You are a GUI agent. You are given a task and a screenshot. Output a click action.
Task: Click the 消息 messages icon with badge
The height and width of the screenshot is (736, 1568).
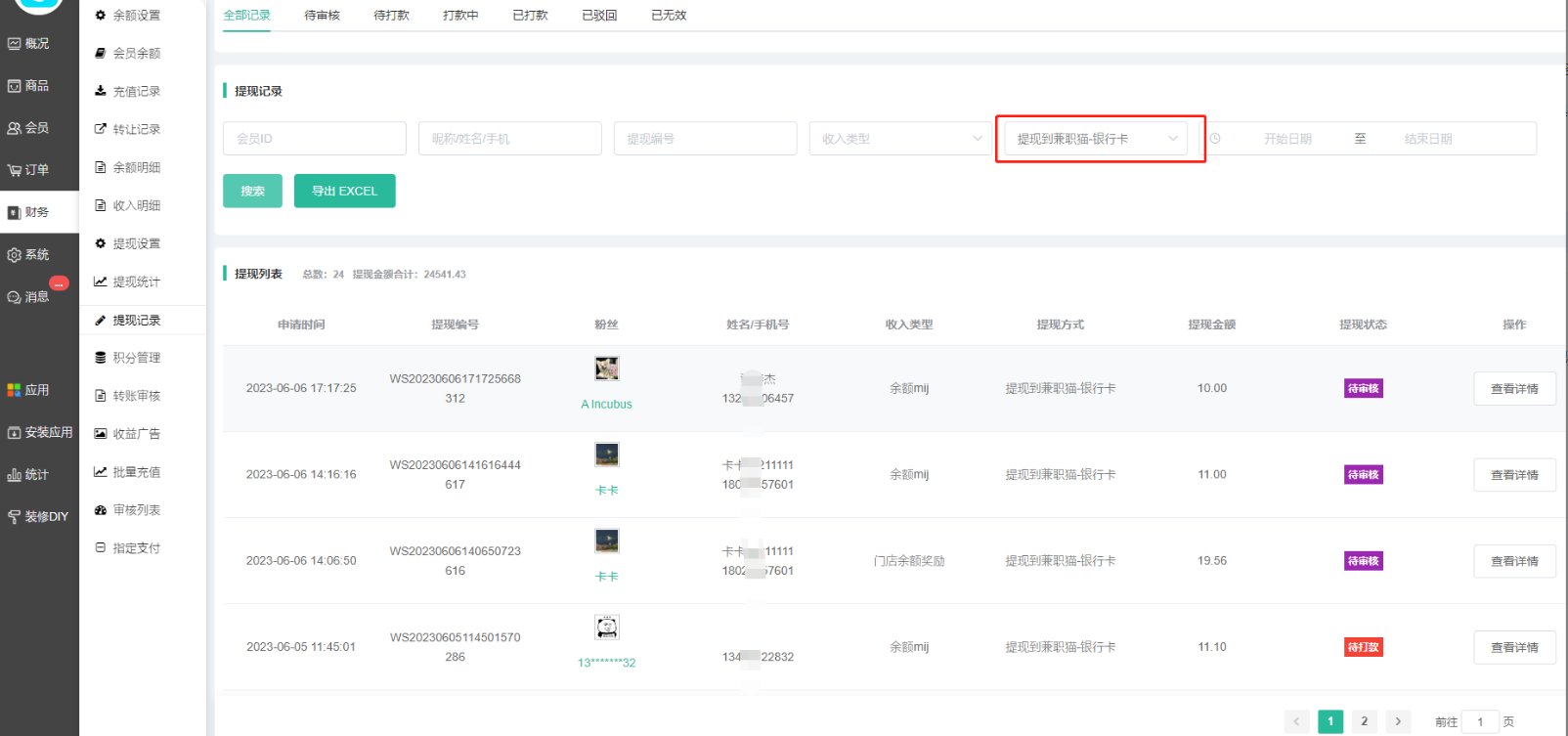(x=15, y=297)
